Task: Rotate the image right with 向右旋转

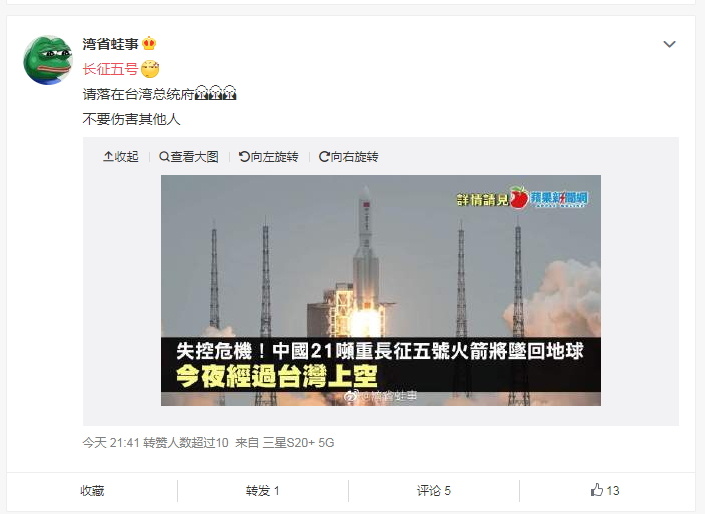Action: pyautogui.click(x=348, y=156)
